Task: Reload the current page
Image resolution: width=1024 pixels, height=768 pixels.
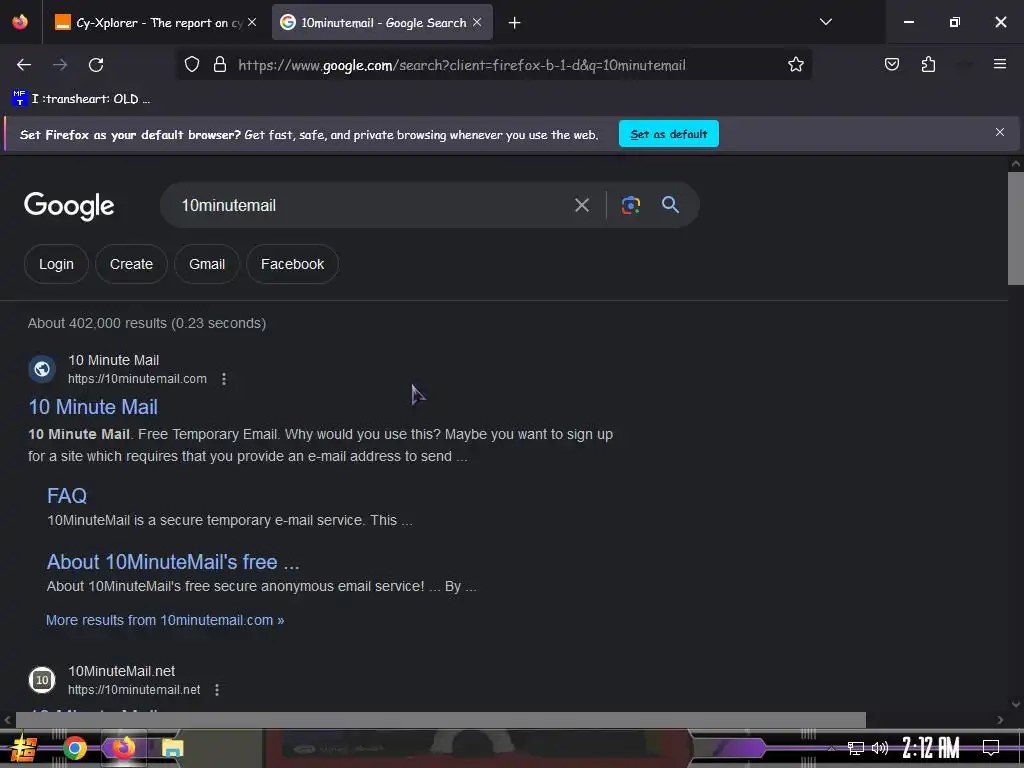Action: 96,65
